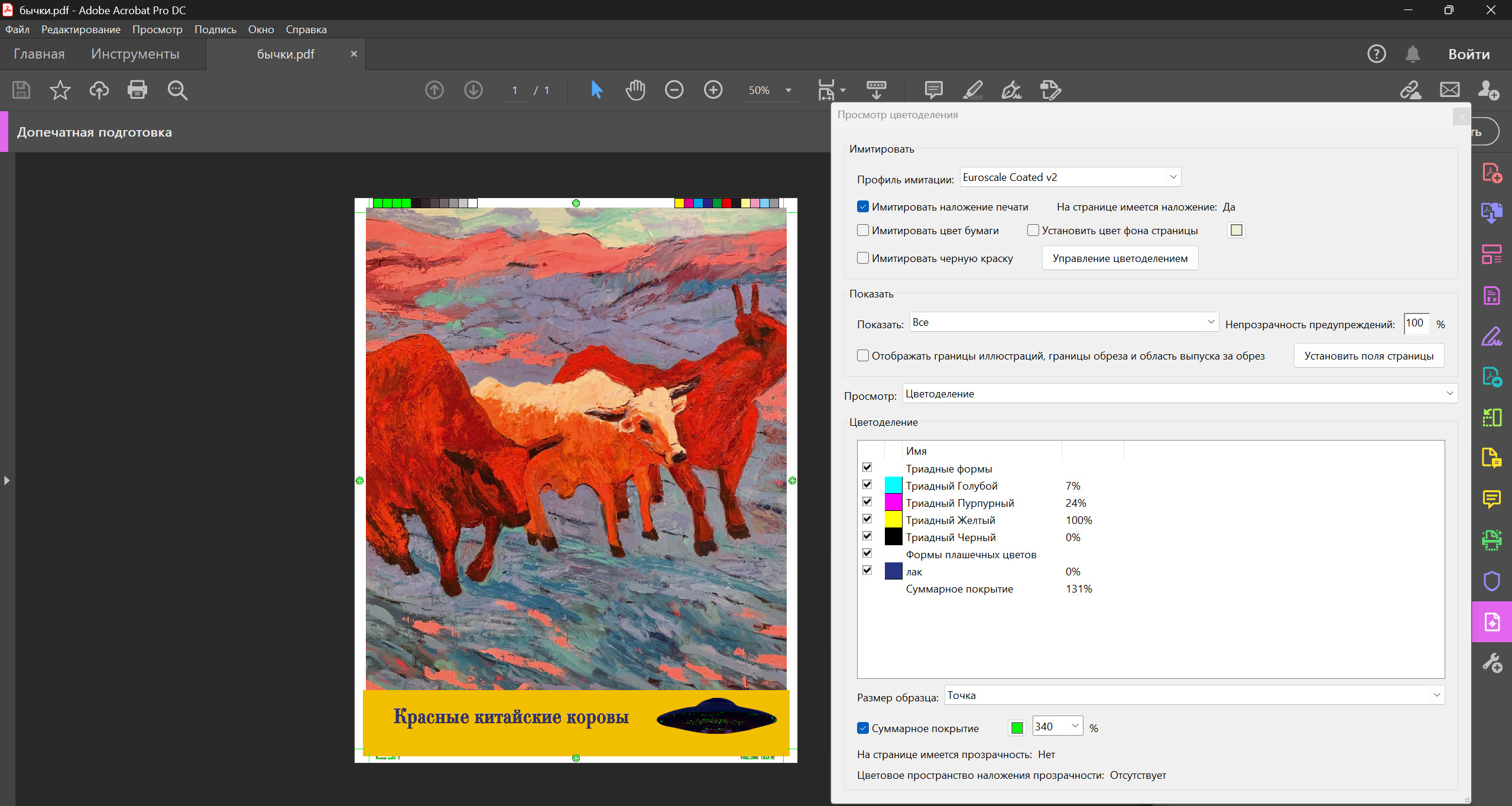Click the current page number field
The image size is (1512, 806).
(515, 90)
